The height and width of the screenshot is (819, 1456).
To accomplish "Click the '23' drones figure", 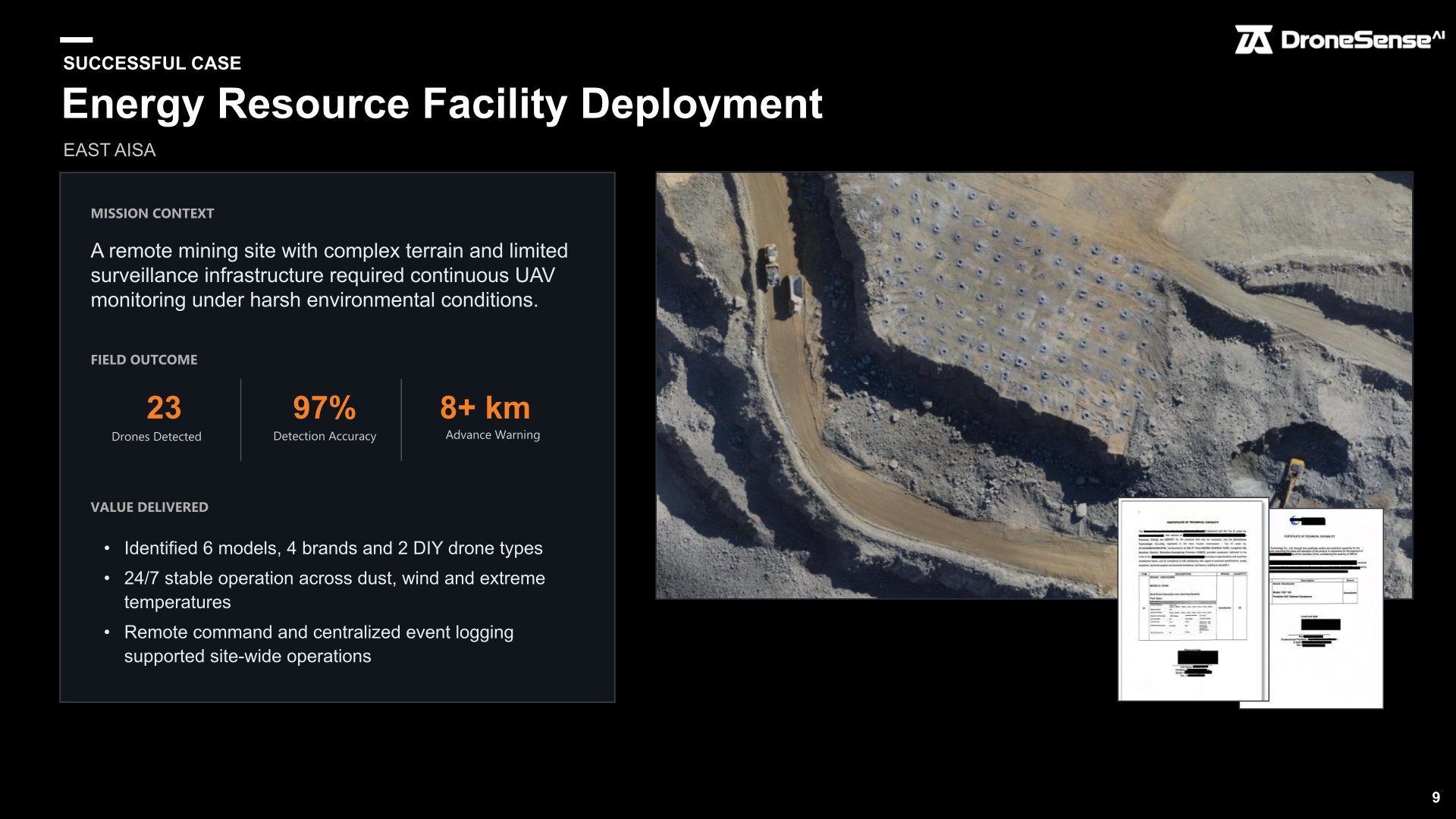I will tap(164, 408).
